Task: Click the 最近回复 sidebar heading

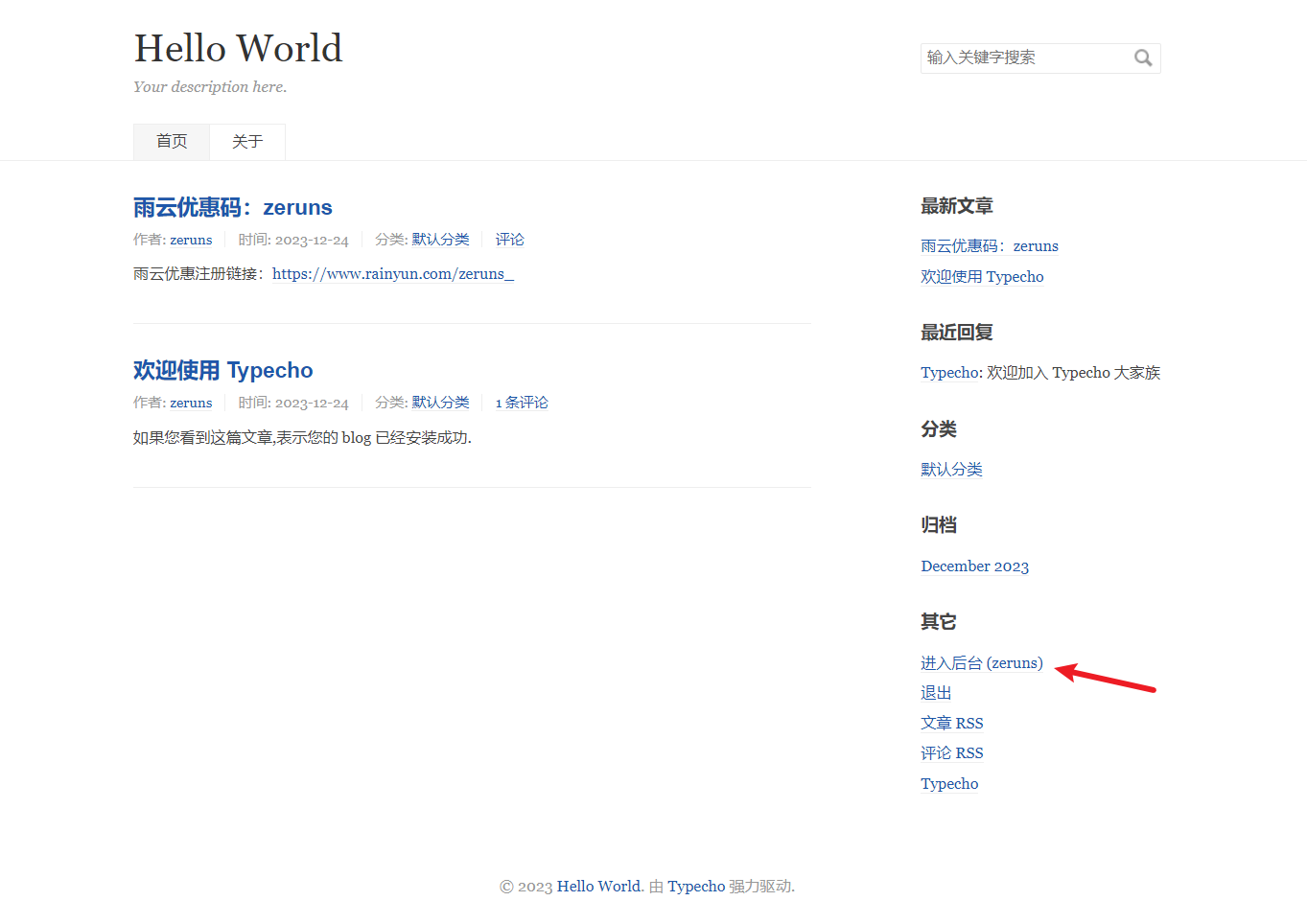Action: [957, 333]
